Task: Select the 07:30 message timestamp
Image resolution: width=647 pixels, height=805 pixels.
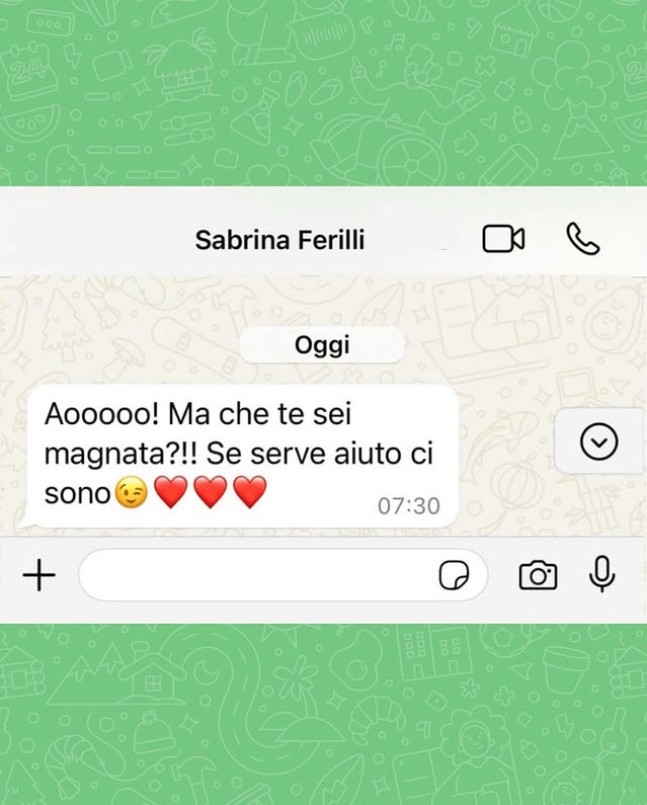Action: click(409, 506)
